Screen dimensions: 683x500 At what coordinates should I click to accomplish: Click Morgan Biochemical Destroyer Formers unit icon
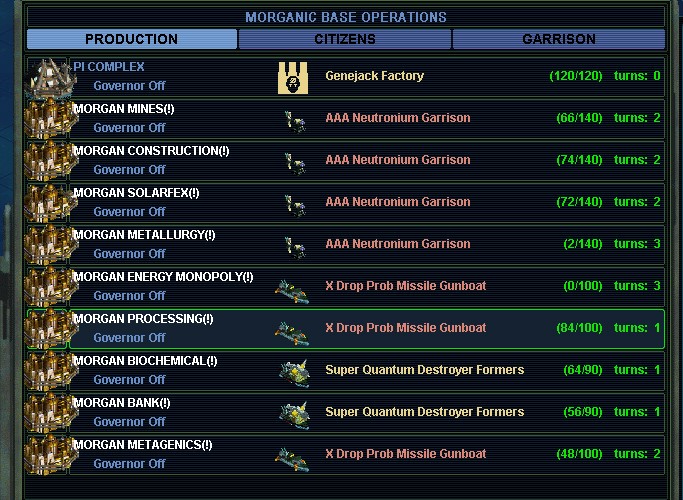pos(293,371)
